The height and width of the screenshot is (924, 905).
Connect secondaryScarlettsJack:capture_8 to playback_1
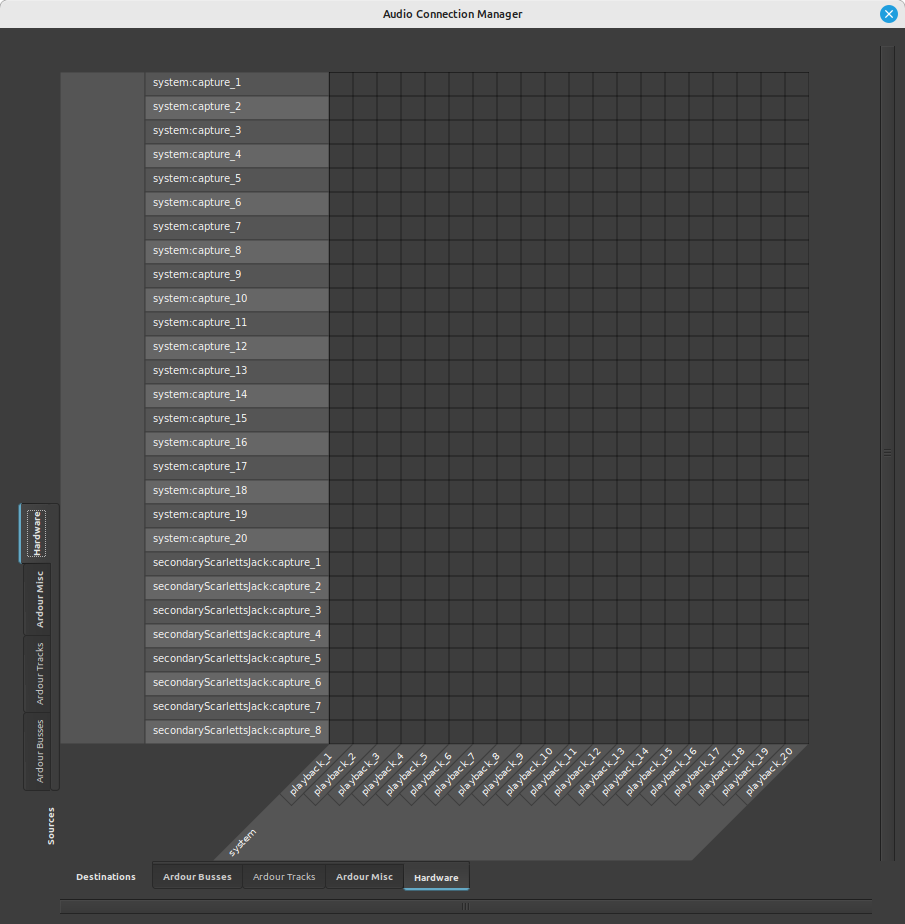(x=342, y=730)
